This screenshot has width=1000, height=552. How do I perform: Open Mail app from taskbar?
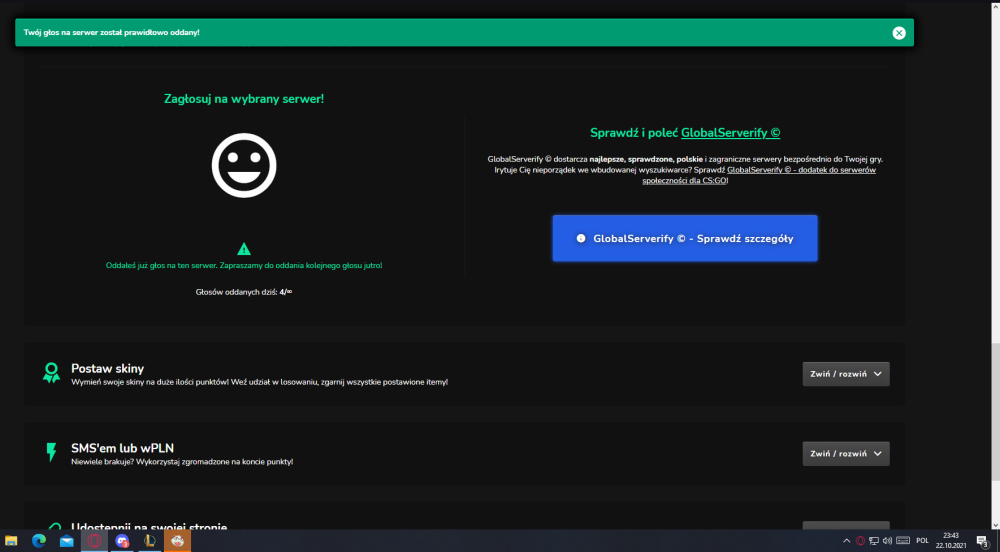pos(67,541)
